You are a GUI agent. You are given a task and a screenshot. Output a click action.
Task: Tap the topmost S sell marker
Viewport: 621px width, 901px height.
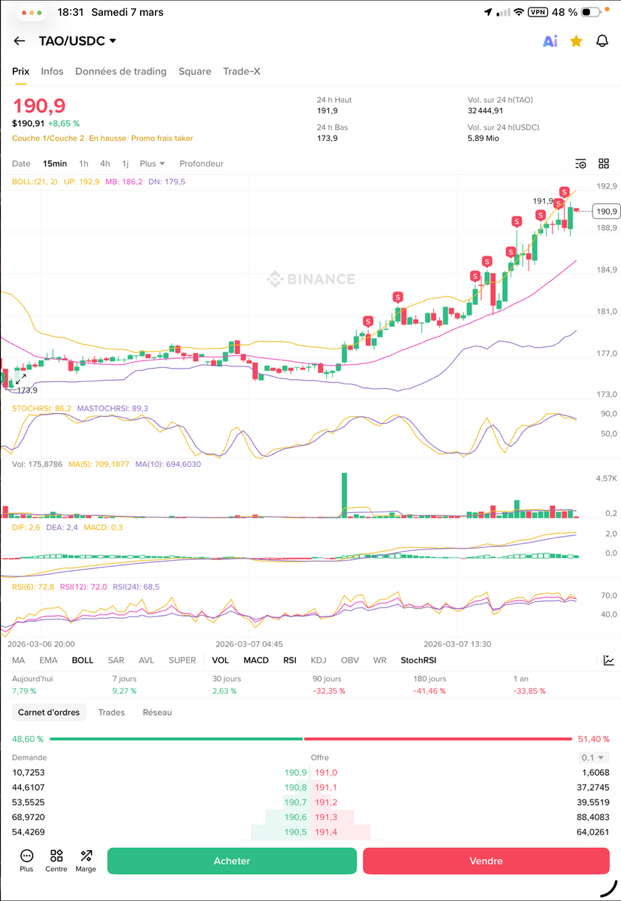[565, 192]
